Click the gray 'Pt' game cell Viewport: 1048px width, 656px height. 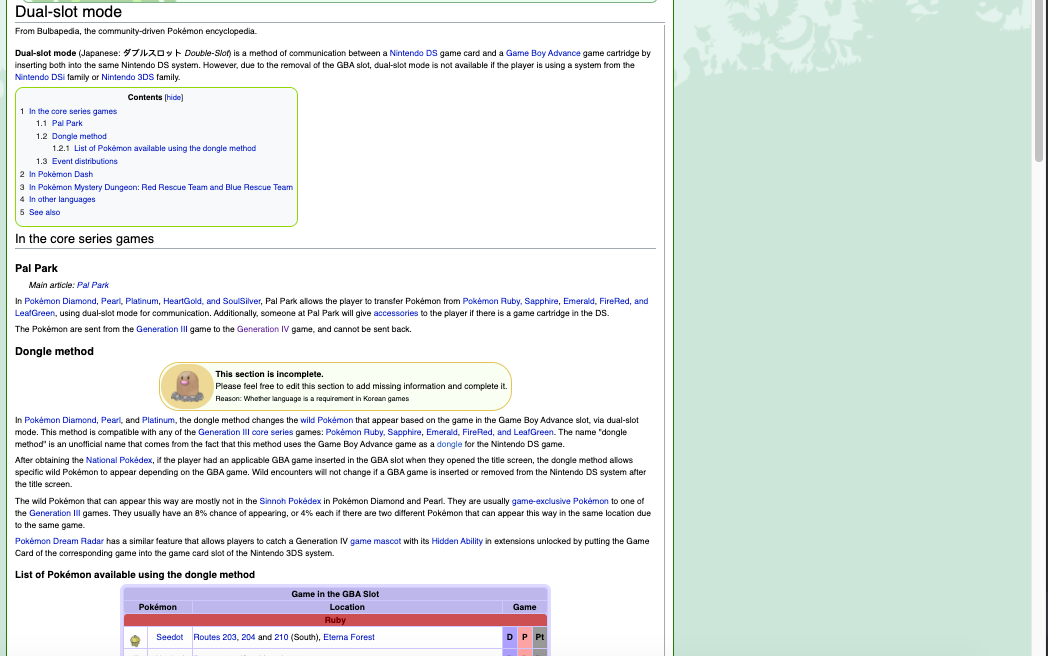[540, 637]
